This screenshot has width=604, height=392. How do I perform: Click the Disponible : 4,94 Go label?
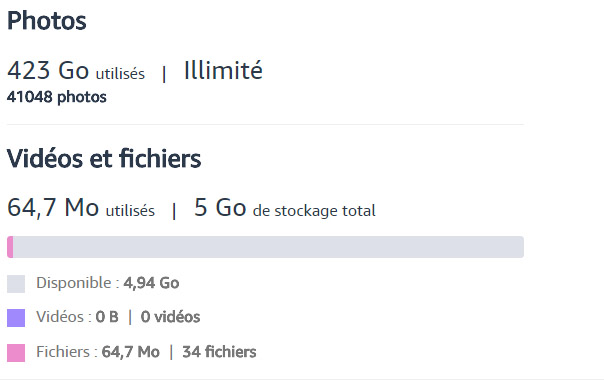coord(107,283)
